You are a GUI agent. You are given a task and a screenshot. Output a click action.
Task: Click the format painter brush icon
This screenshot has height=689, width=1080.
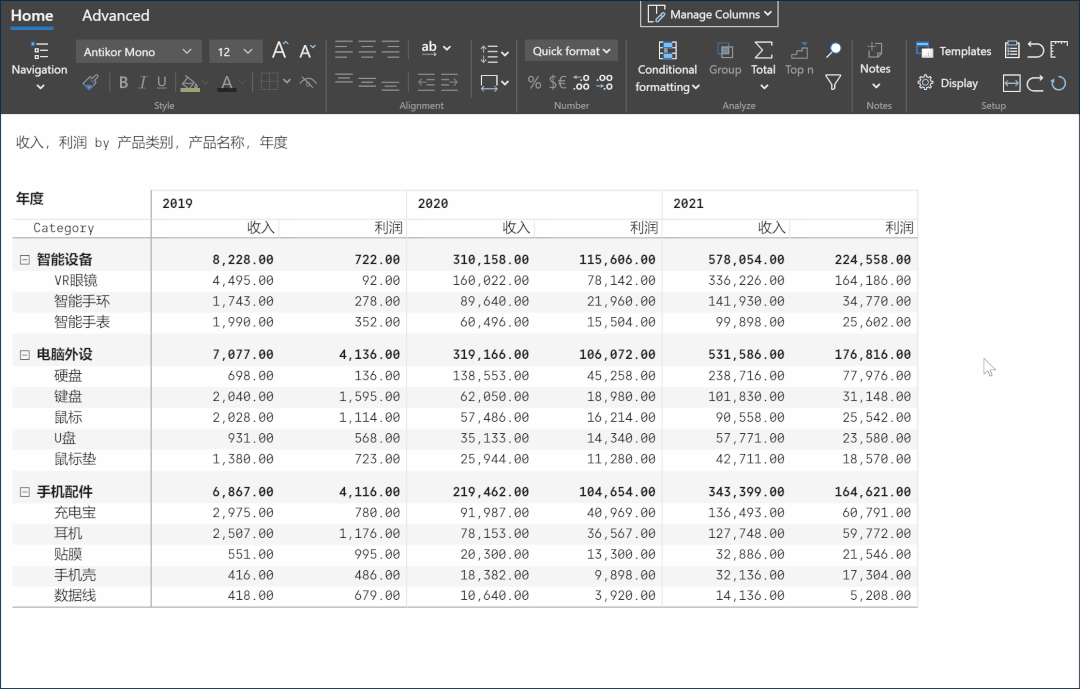(90, 83)
